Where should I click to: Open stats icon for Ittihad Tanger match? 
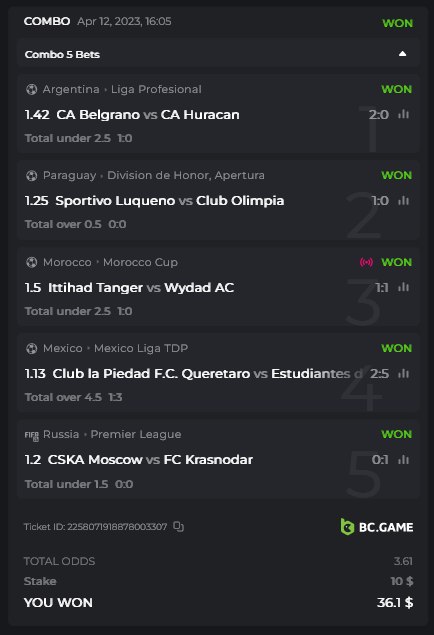click(x=404, y=288)
